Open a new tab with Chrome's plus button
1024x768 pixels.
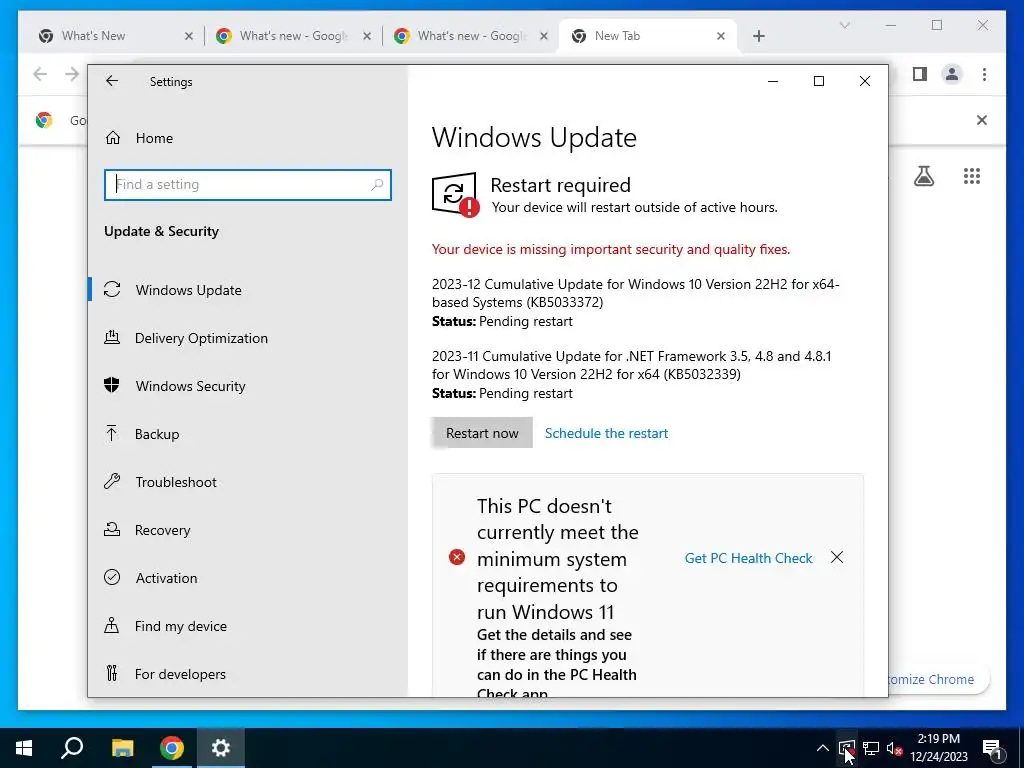[x=758, y=36]
